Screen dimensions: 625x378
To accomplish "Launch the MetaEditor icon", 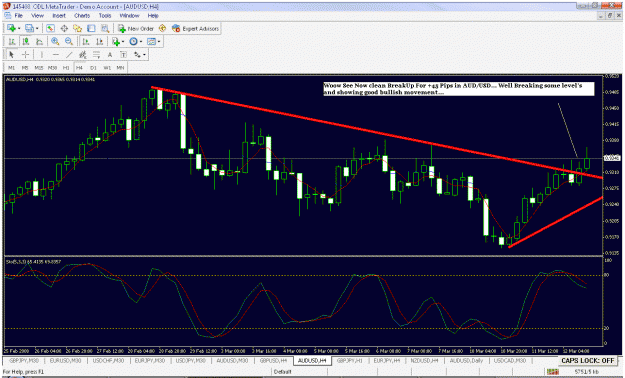I will (x=162, y=28).
